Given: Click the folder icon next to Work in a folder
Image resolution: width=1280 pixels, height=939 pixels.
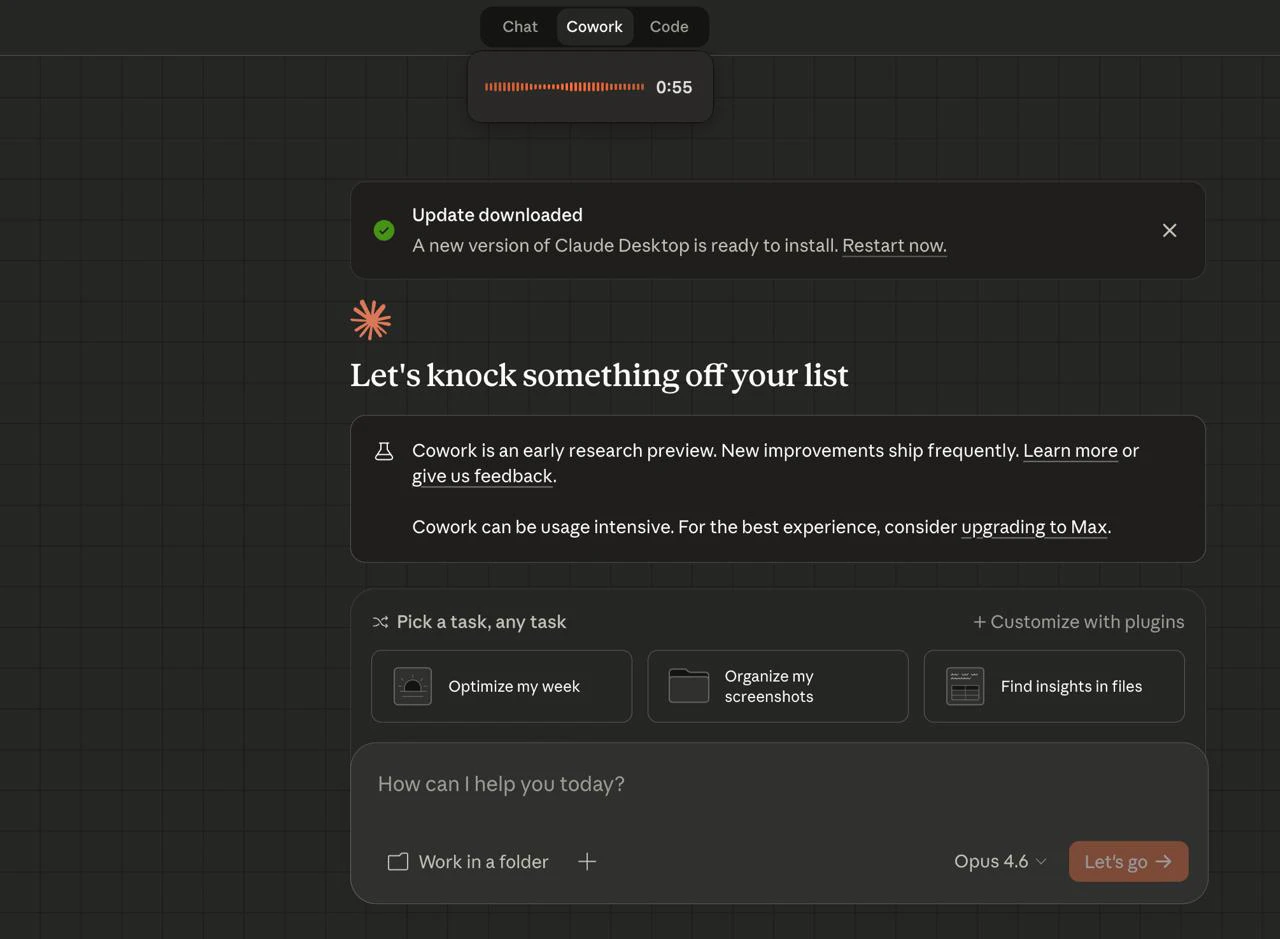Looking at the screenshot, I should 398,861.
